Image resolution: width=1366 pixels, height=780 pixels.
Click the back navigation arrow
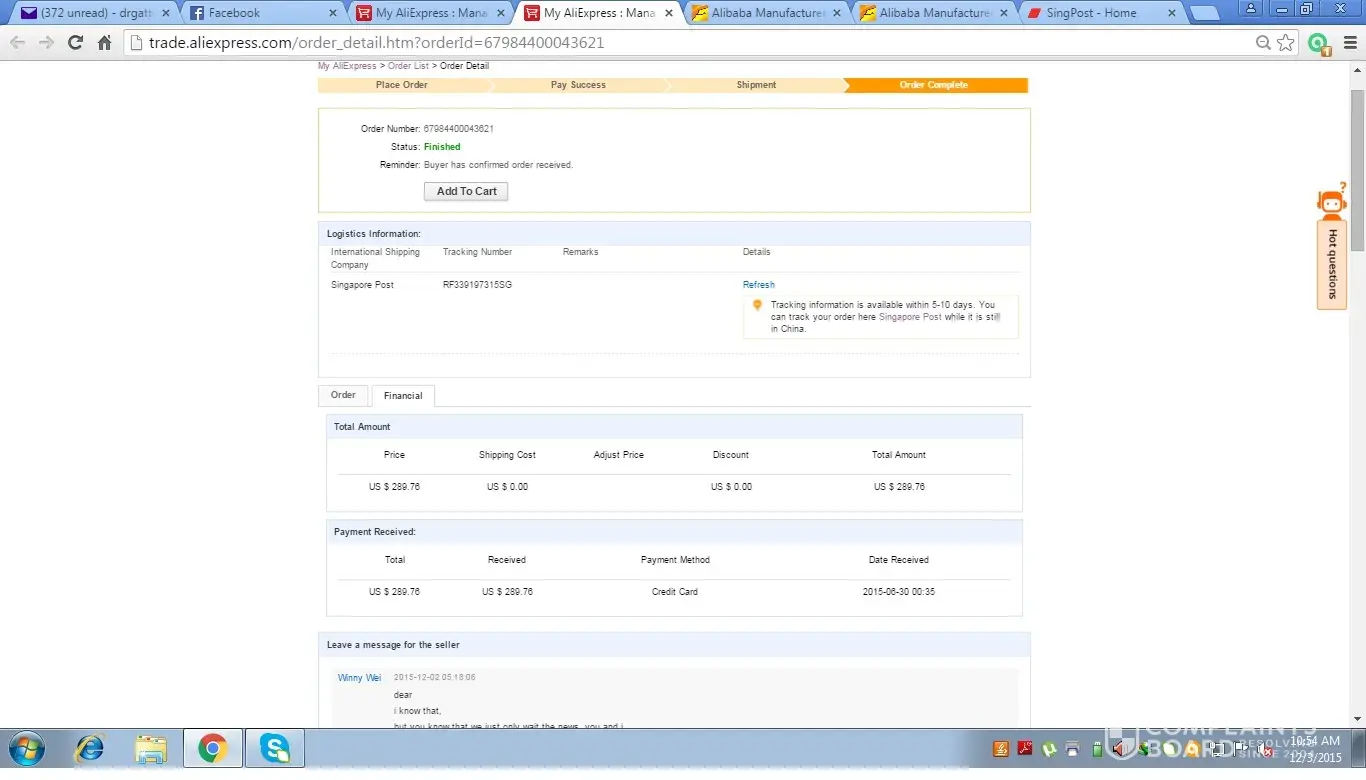point(17,43)
